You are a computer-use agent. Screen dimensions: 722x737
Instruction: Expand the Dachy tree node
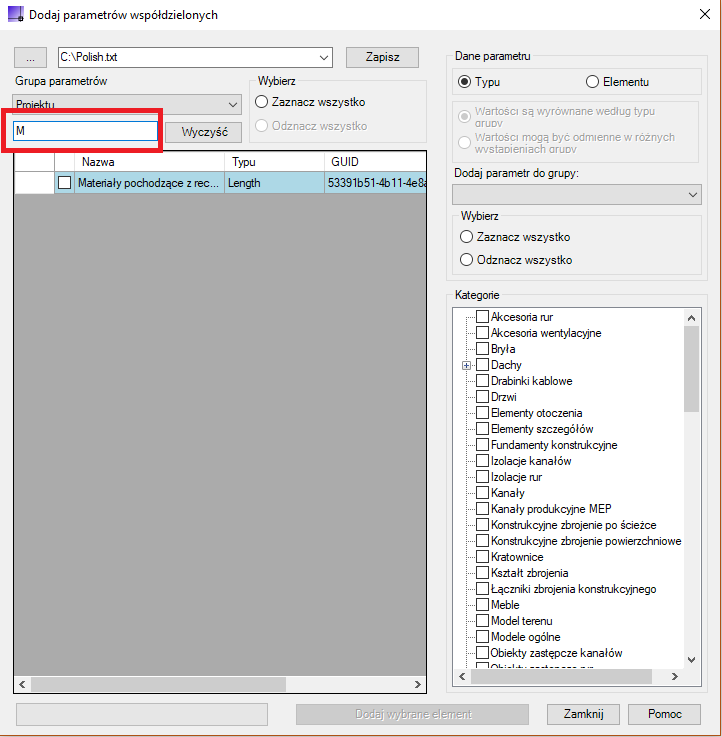466,365
